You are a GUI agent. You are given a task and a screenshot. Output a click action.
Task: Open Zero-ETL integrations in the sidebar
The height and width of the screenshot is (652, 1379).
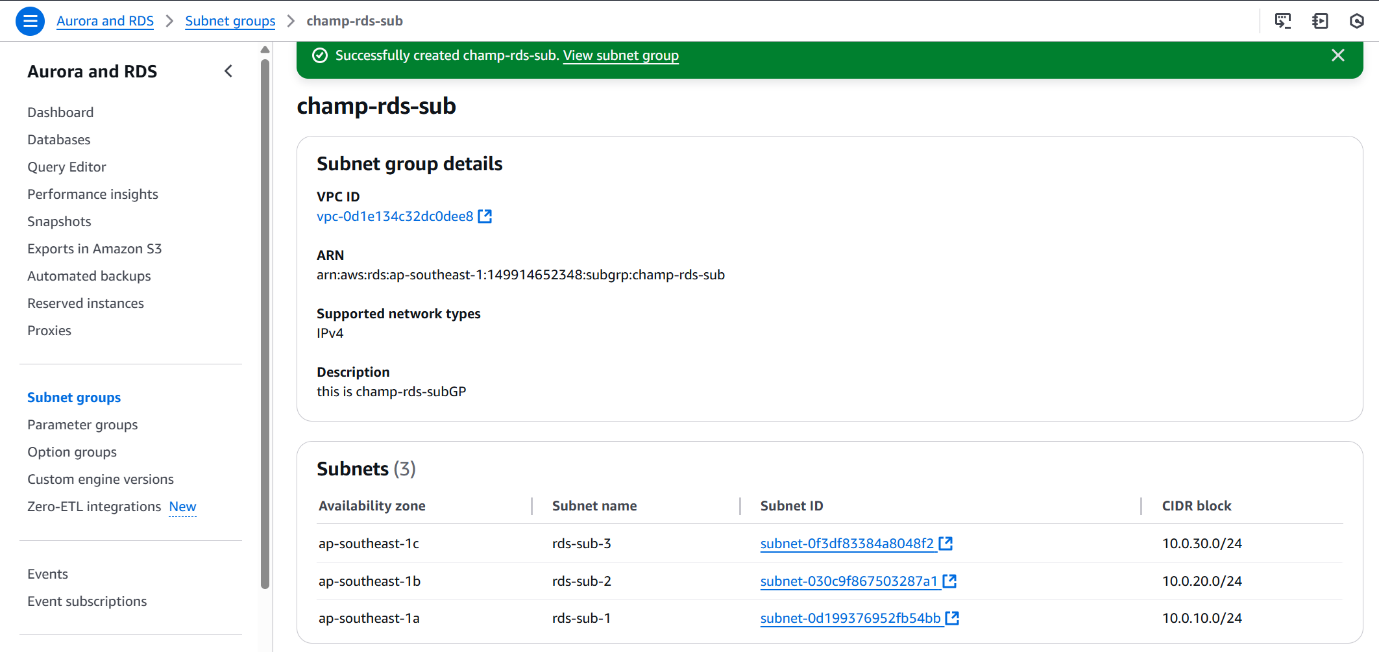coord(94,507)
